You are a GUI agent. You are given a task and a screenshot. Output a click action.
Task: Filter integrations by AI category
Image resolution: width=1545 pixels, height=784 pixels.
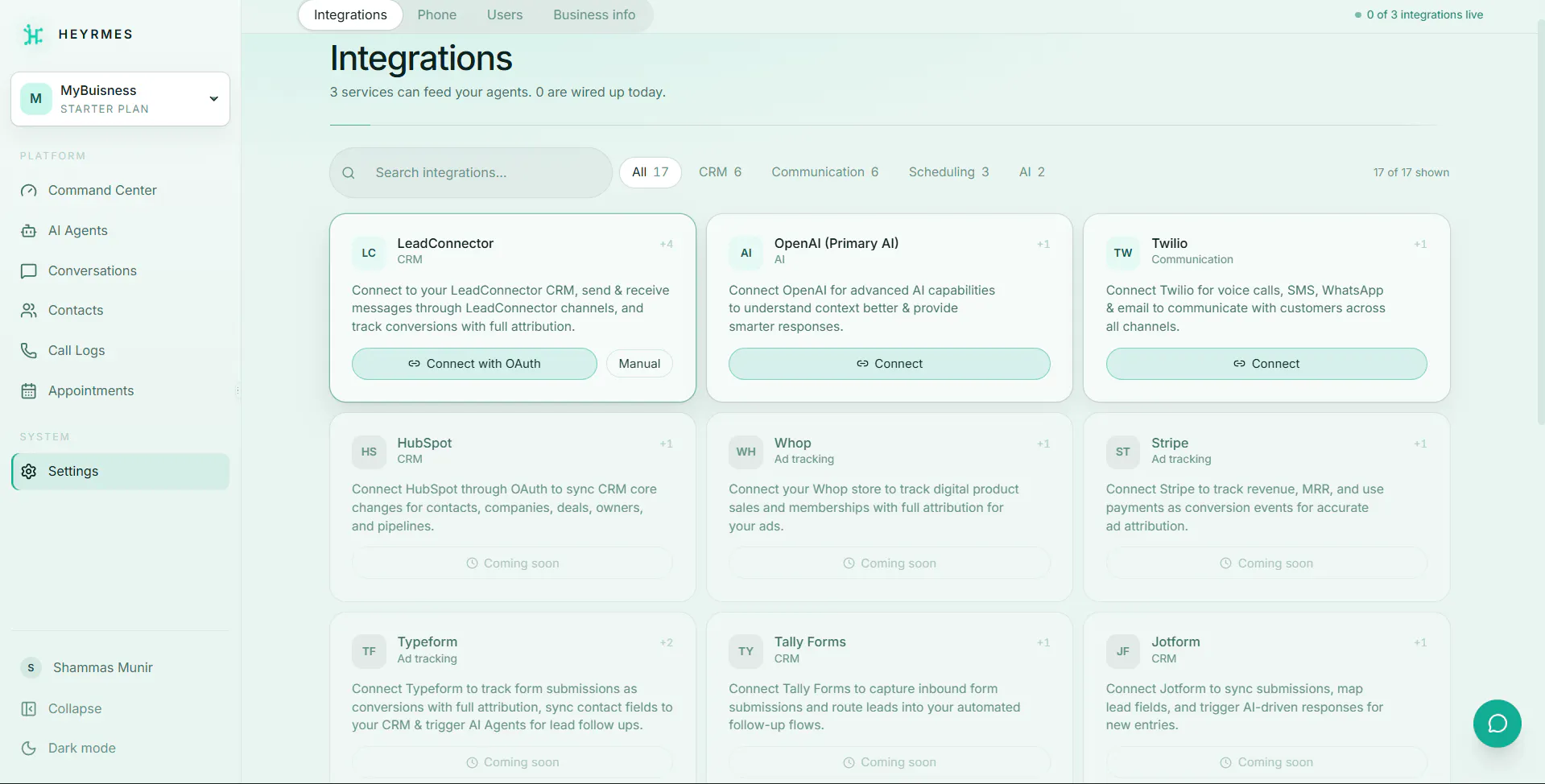click(x=1032, y=172)
